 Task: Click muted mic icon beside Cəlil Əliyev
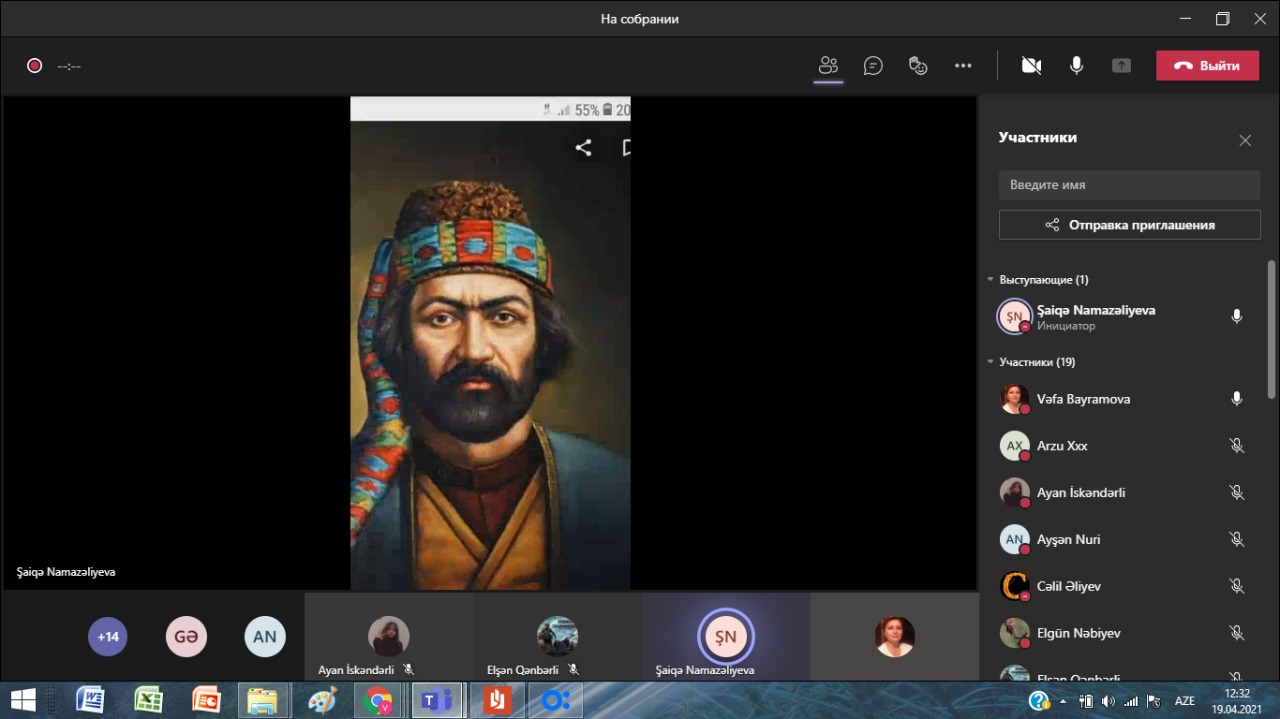[1237, 586]
